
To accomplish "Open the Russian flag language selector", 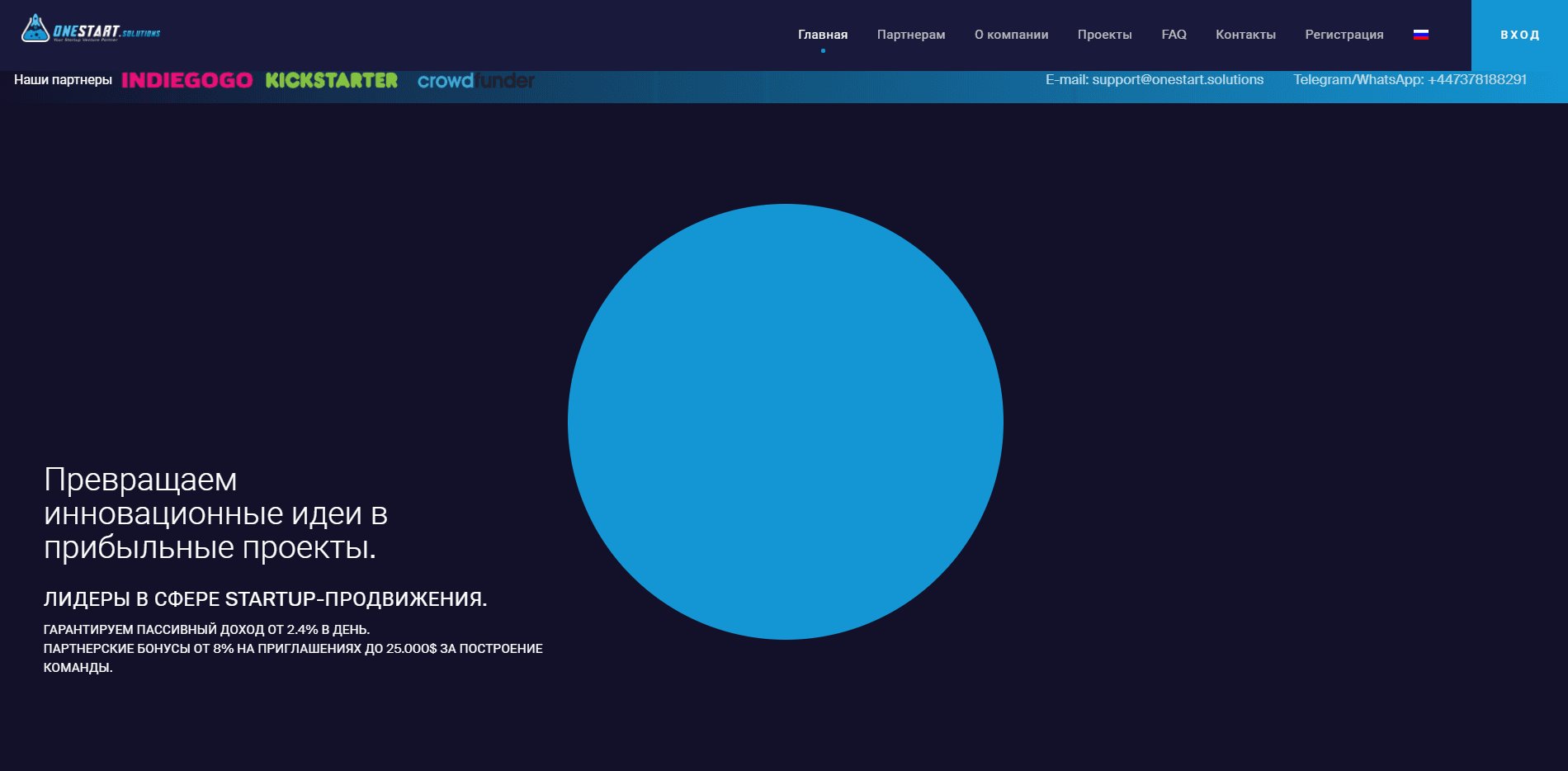I will pos(1420,35).
